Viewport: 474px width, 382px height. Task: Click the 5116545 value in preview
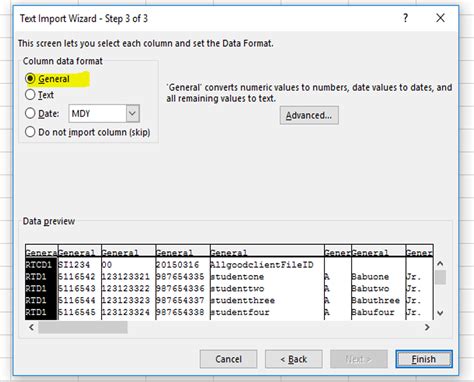click(77, 312)
